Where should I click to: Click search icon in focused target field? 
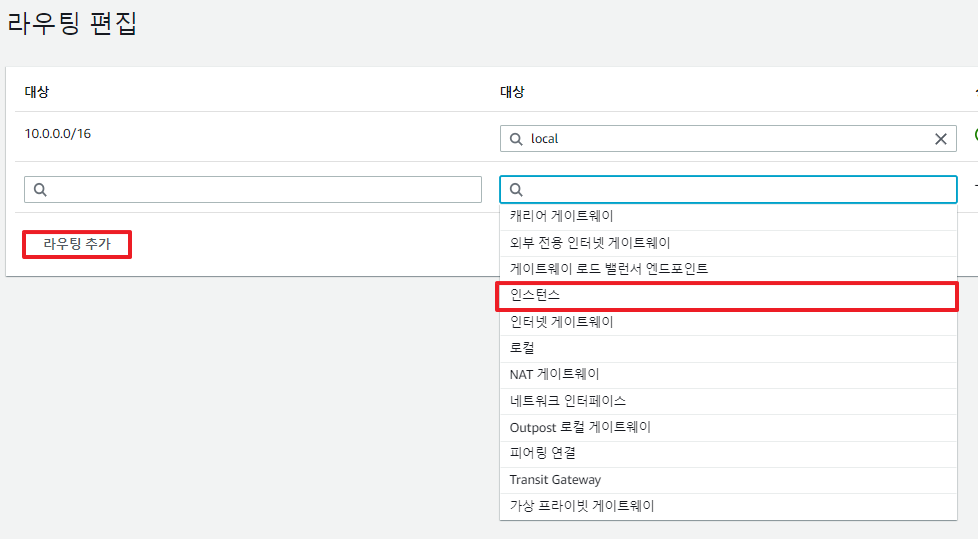pos(516,190)
